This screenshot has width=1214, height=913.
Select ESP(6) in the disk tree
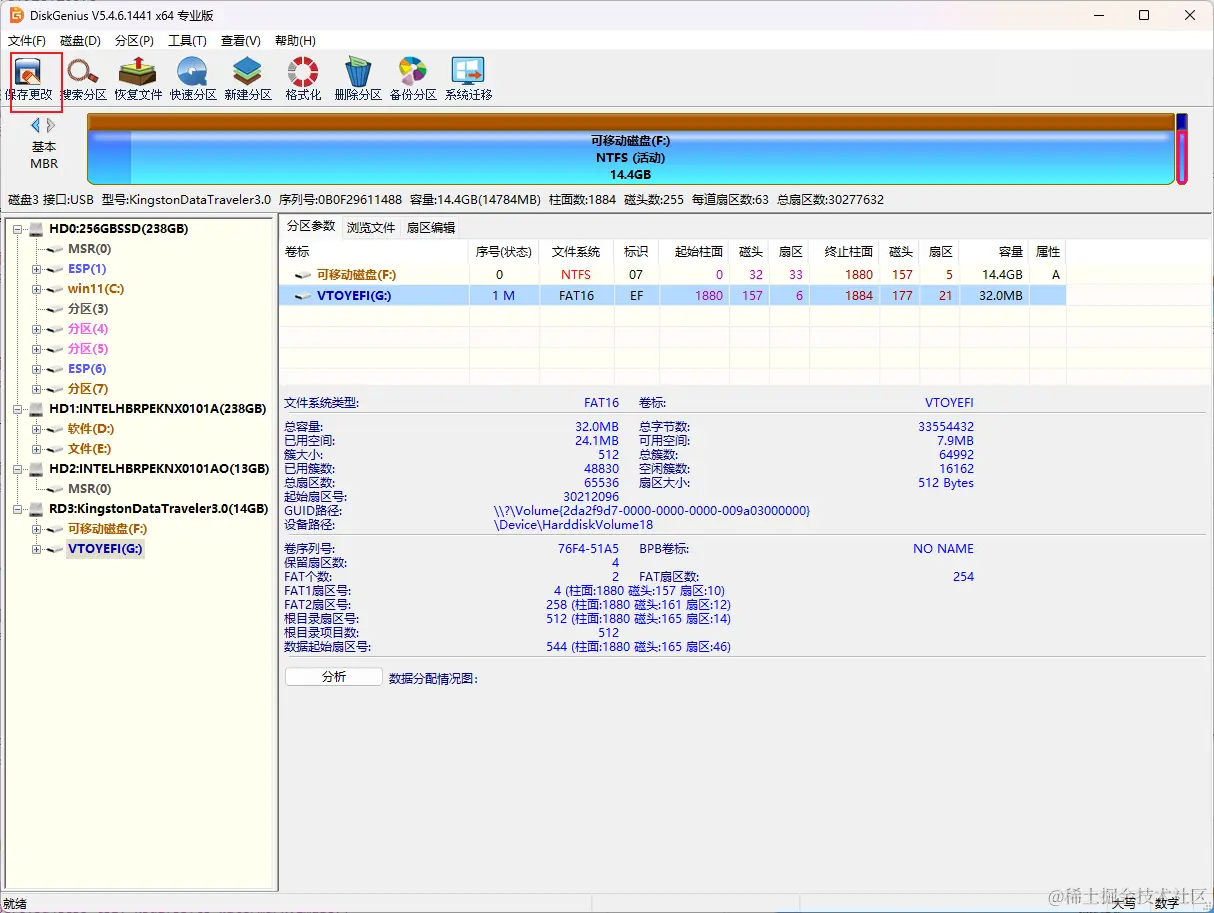pyautogui.click(x=87, y=369)
